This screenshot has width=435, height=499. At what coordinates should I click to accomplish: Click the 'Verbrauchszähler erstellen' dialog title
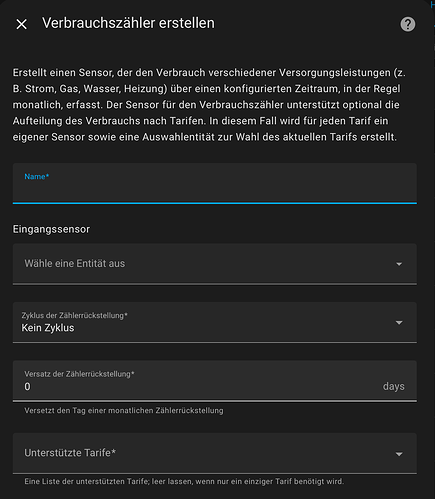(128, 23)
